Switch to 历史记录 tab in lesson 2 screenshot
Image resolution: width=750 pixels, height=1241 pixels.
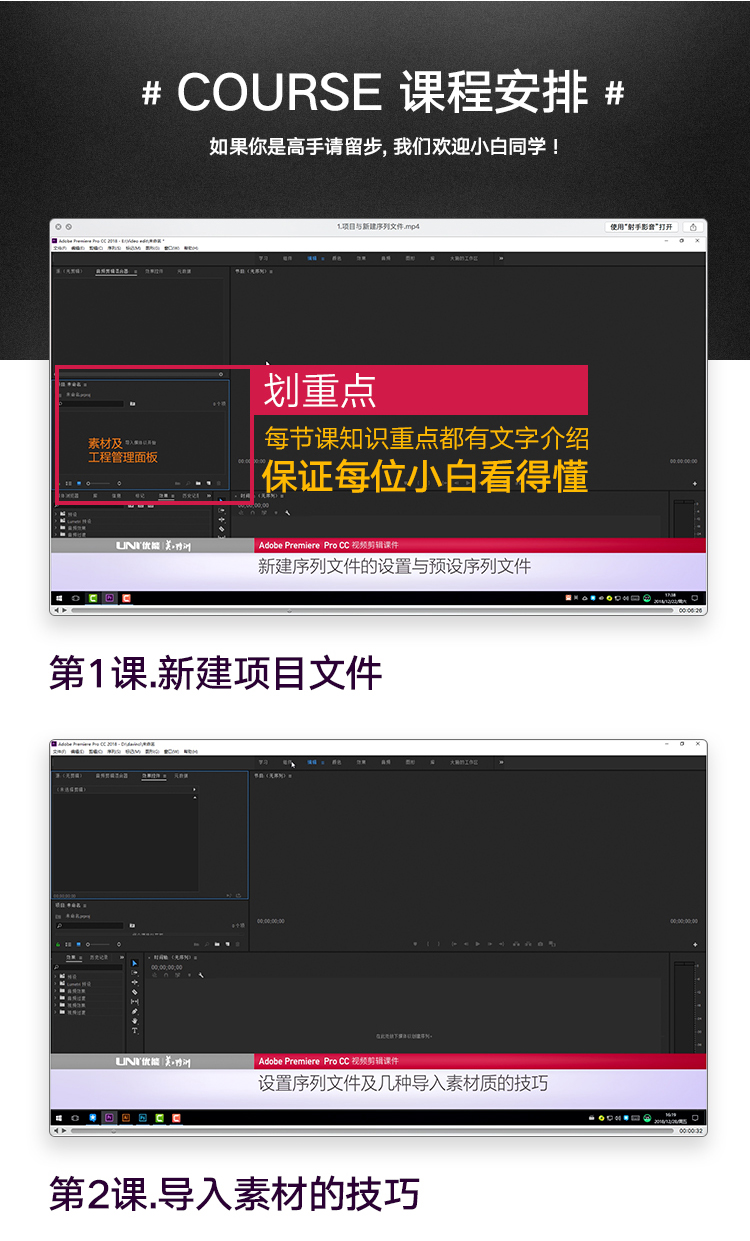(x=99, y=957)
